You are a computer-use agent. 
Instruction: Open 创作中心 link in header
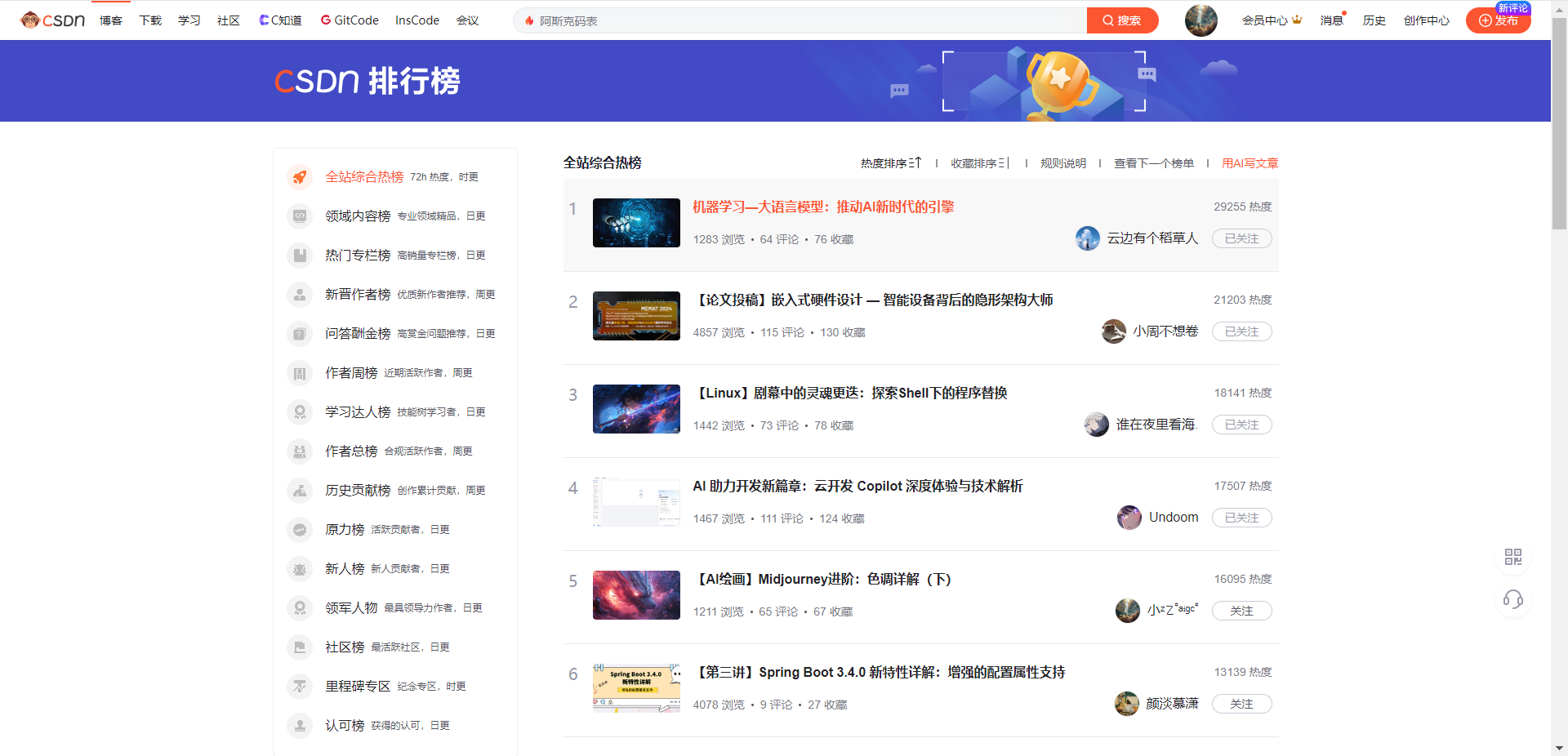[1427, 20]
